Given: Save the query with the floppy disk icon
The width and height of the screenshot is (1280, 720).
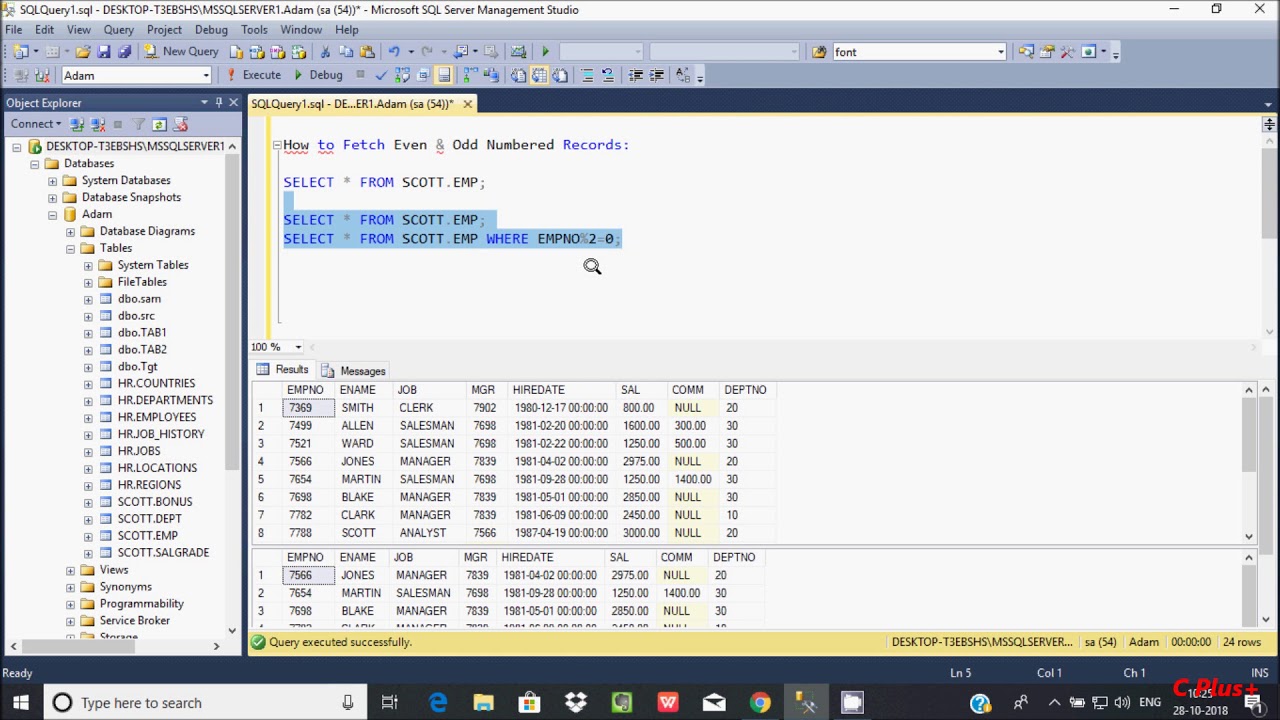Looking at the screenshot, I should [104, 52].
